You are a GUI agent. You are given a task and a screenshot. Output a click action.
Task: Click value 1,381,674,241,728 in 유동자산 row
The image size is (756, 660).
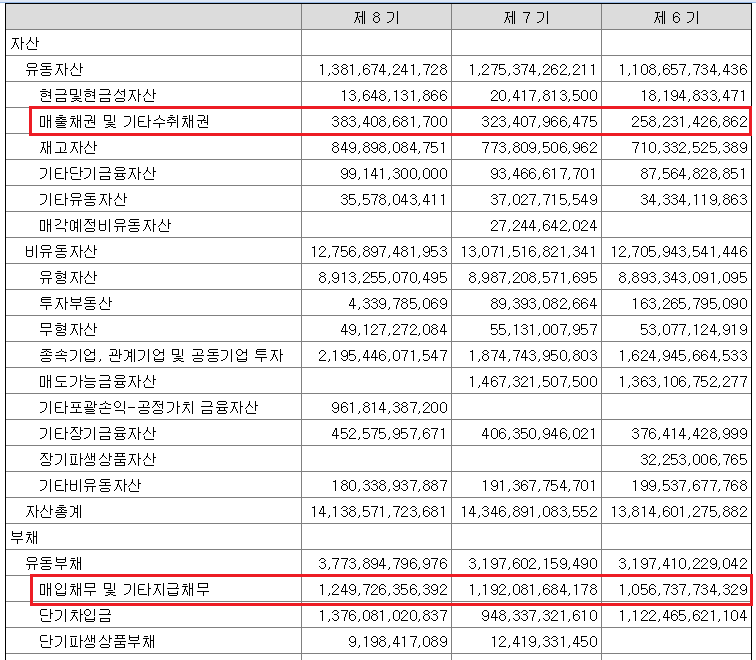pos(383,69)
